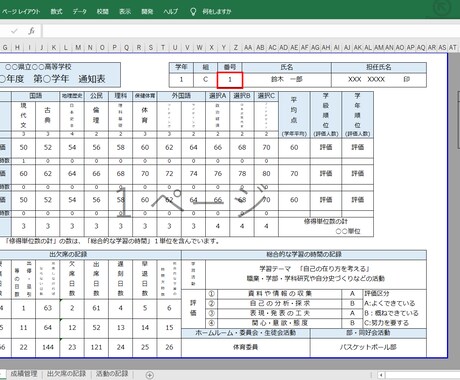Viewport: 460px width, 380px height.
Task: Select the class cell containing C
Action: (206, 80)
